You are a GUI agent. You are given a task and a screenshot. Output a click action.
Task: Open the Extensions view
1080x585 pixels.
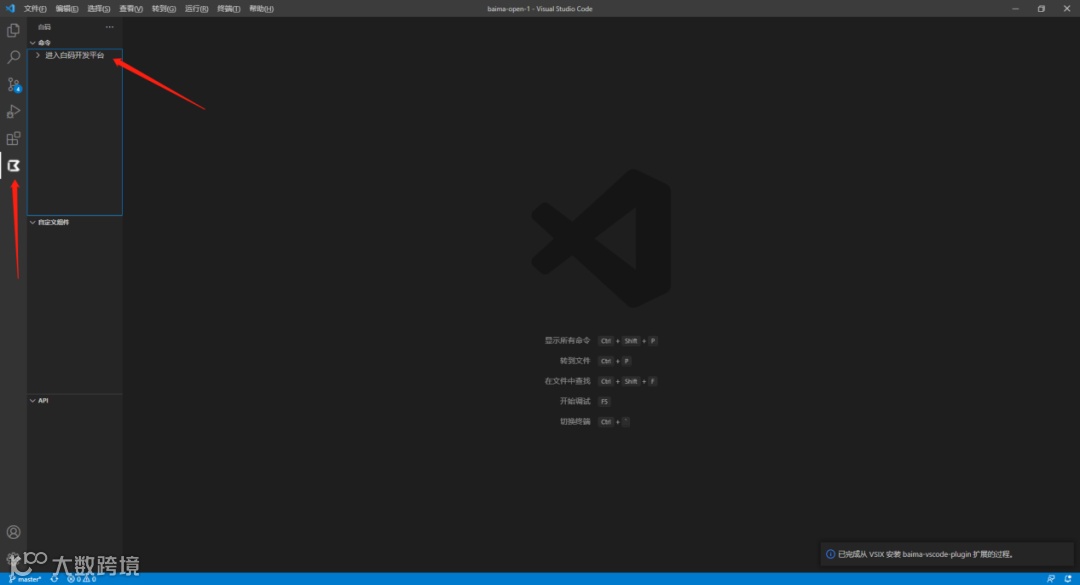13,138
